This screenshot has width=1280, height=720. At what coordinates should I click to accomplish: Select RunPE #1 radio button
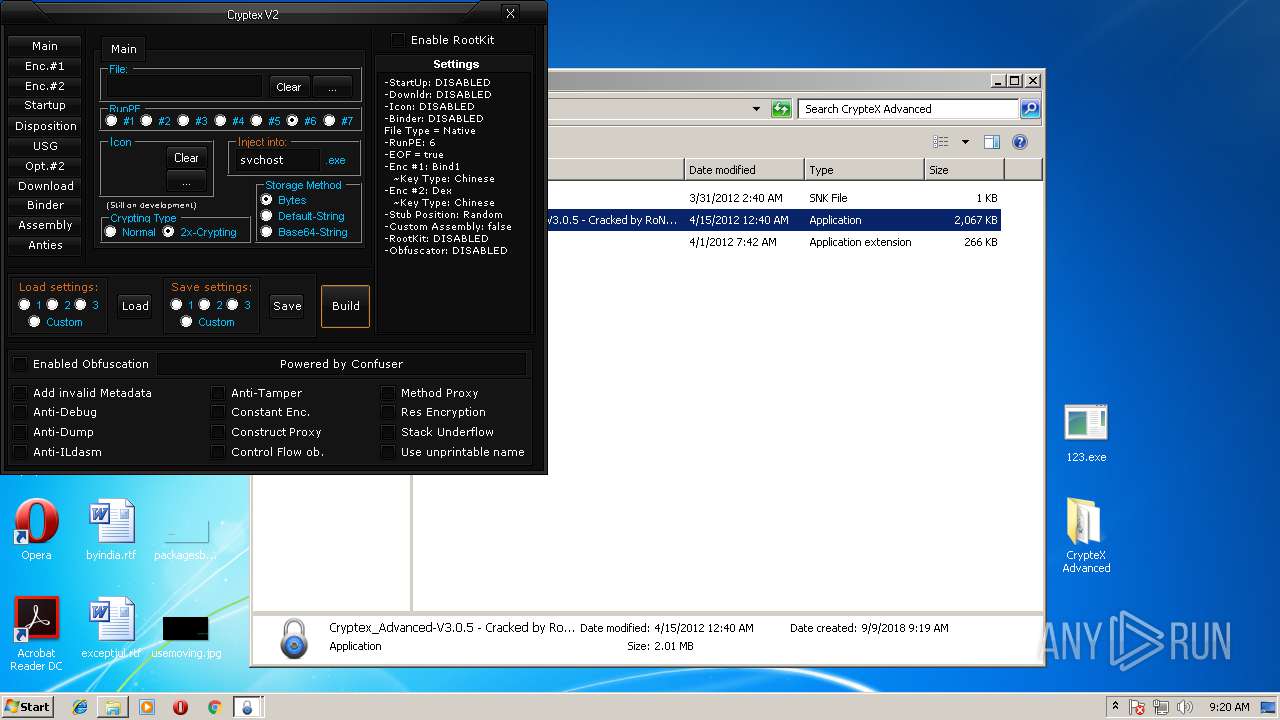coord(111,120)
